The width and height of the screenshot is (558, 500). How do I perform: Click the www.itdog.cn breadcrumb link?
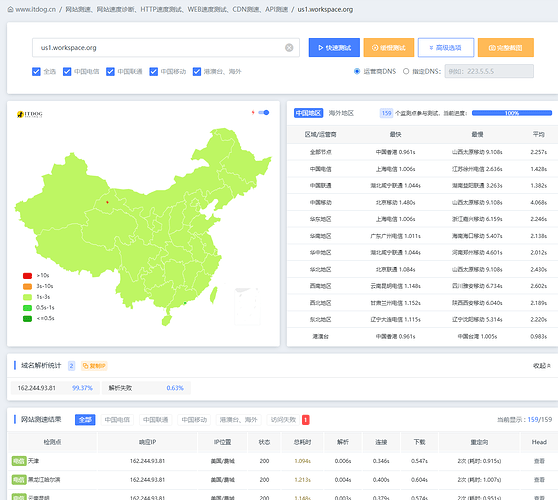[x=36, y=10]
